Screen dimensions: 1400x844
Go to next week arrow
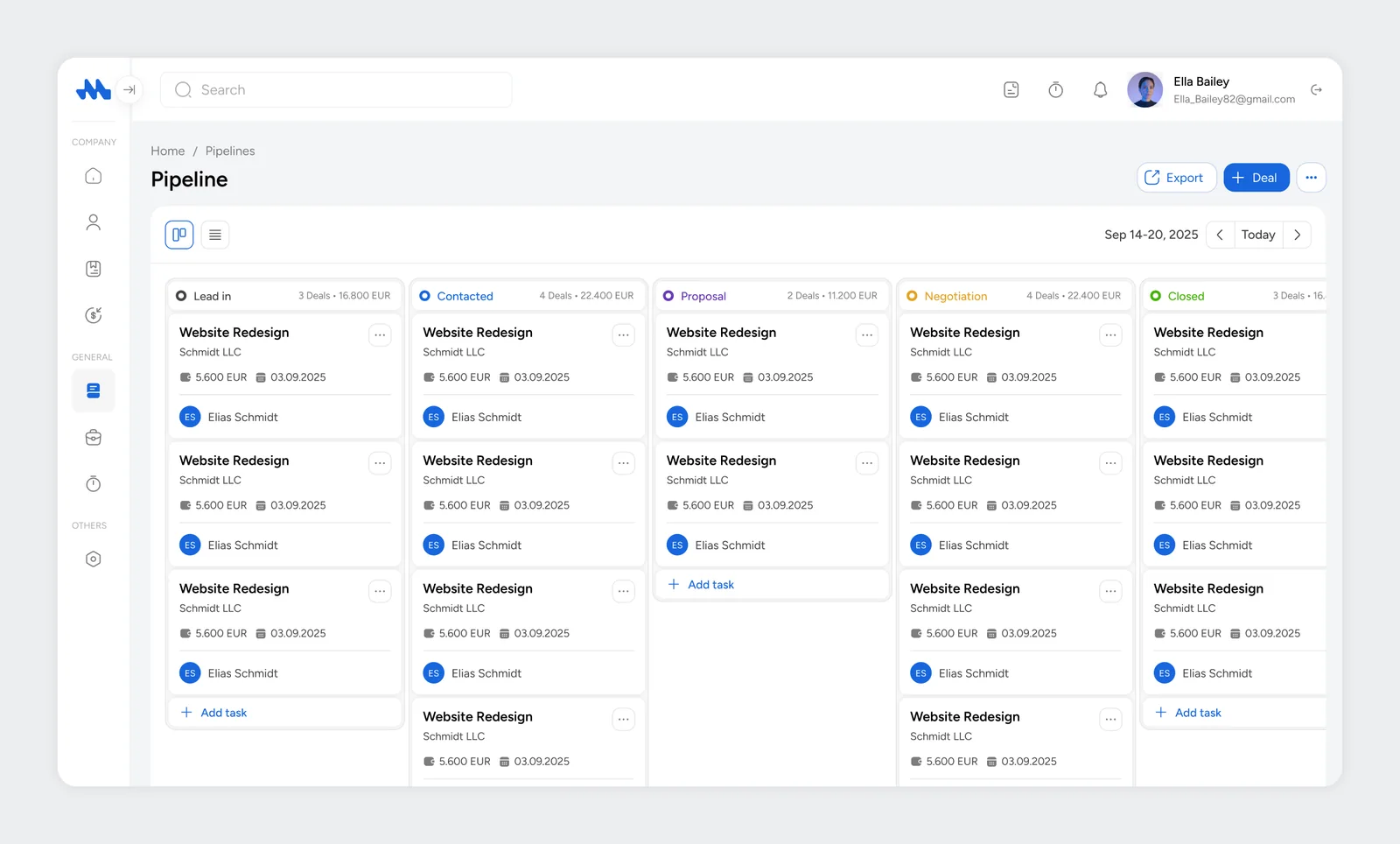pos(1298,235)
